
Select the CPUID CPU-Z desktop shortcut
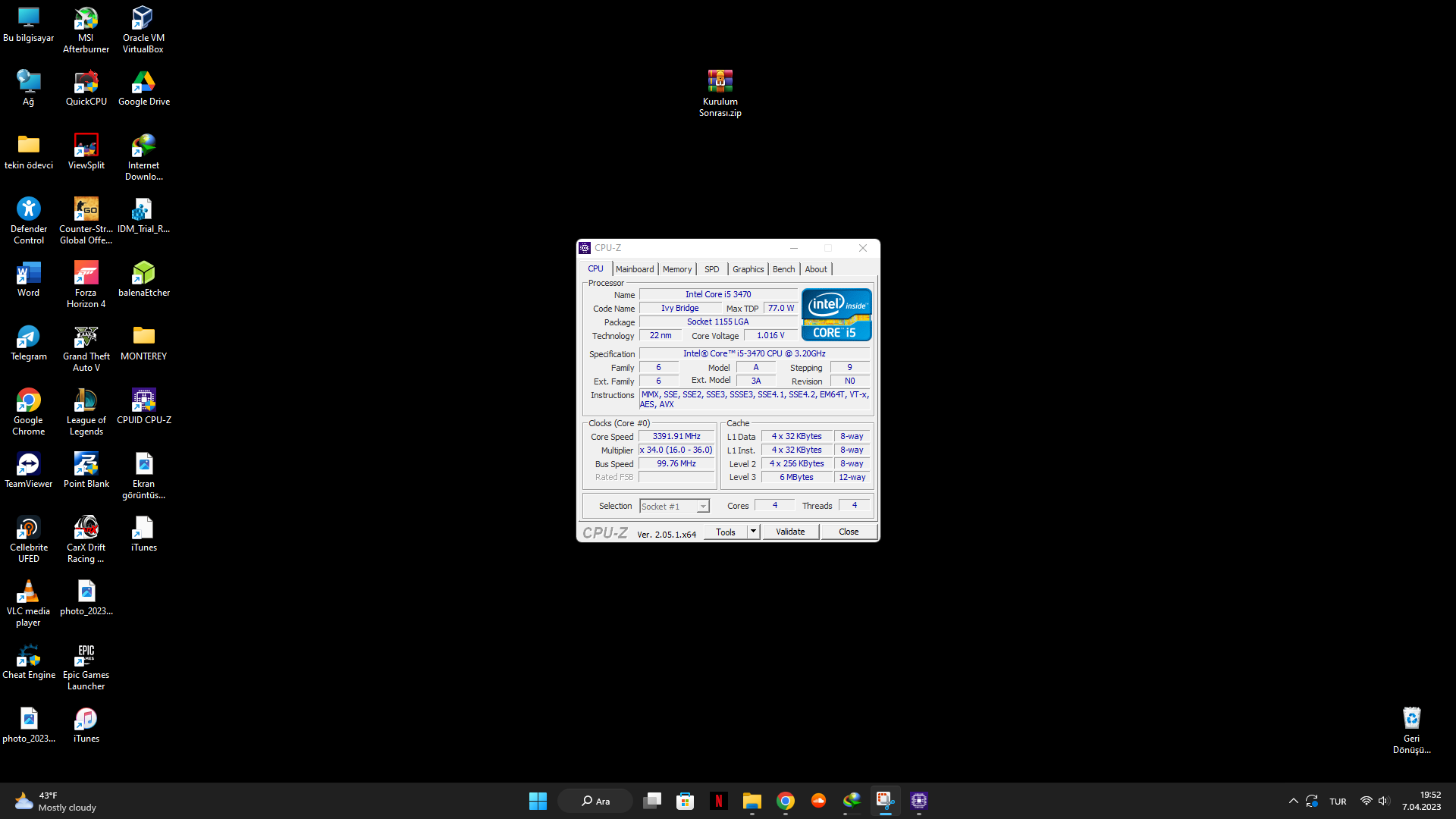[x=143, y=402]
